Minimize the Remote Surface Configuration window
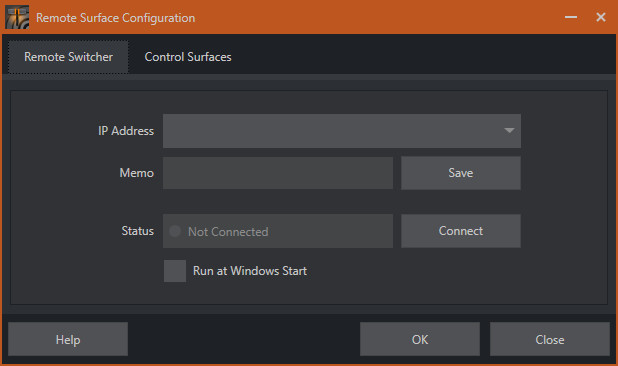 point(571,17)
